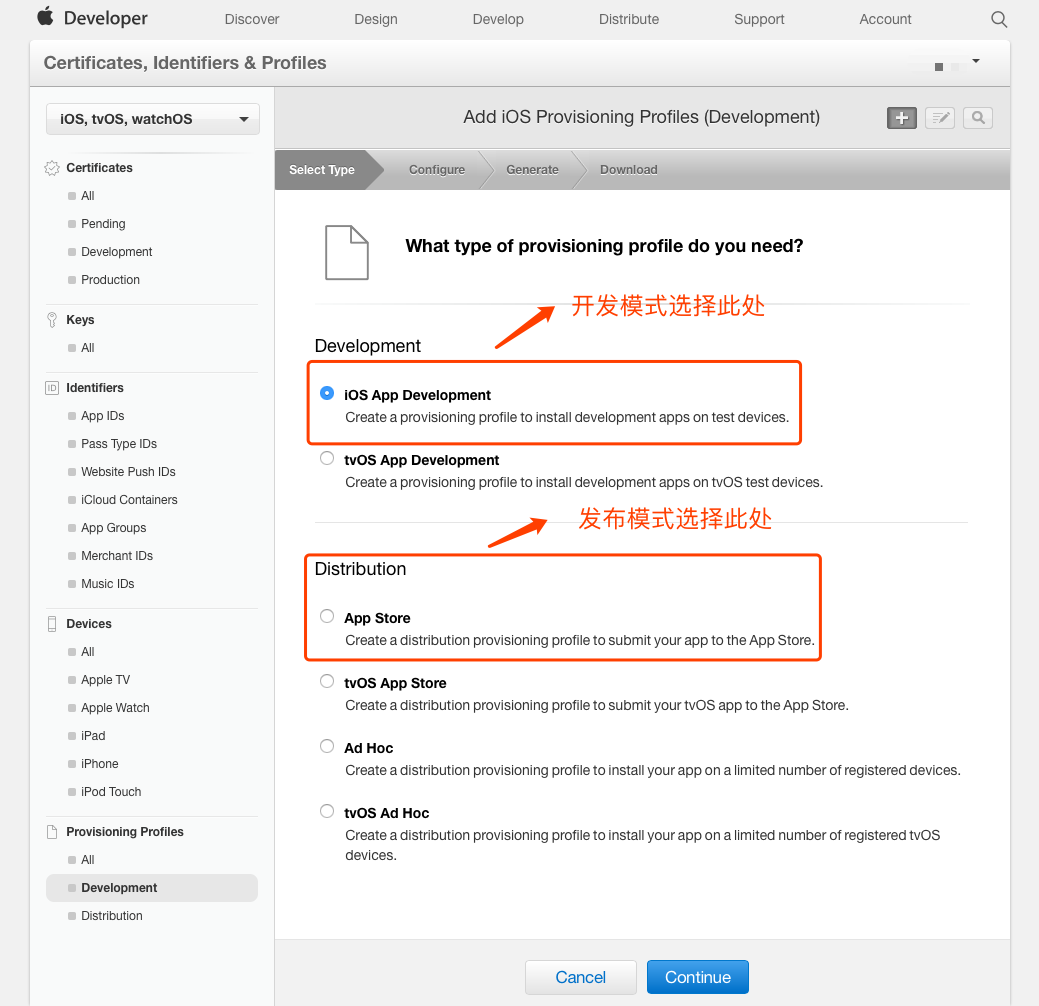Click the Developer home link

pos(105,18)
